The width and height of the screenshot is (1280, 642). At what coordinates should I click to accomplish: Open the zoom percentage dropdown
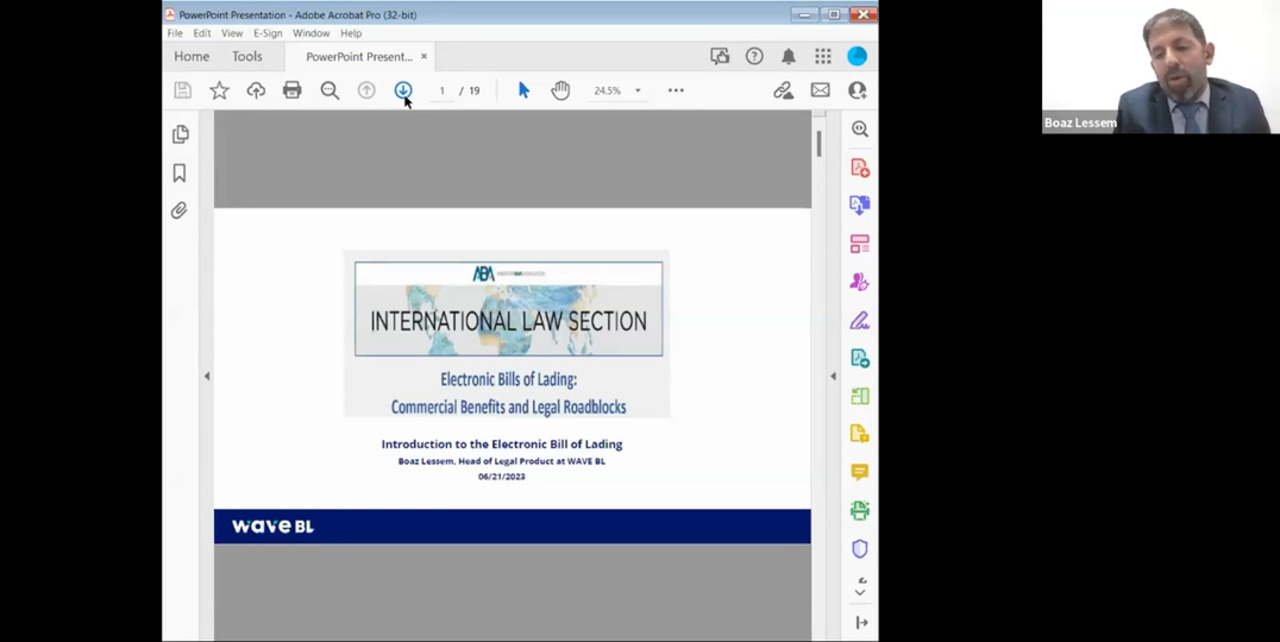(637, 90)
